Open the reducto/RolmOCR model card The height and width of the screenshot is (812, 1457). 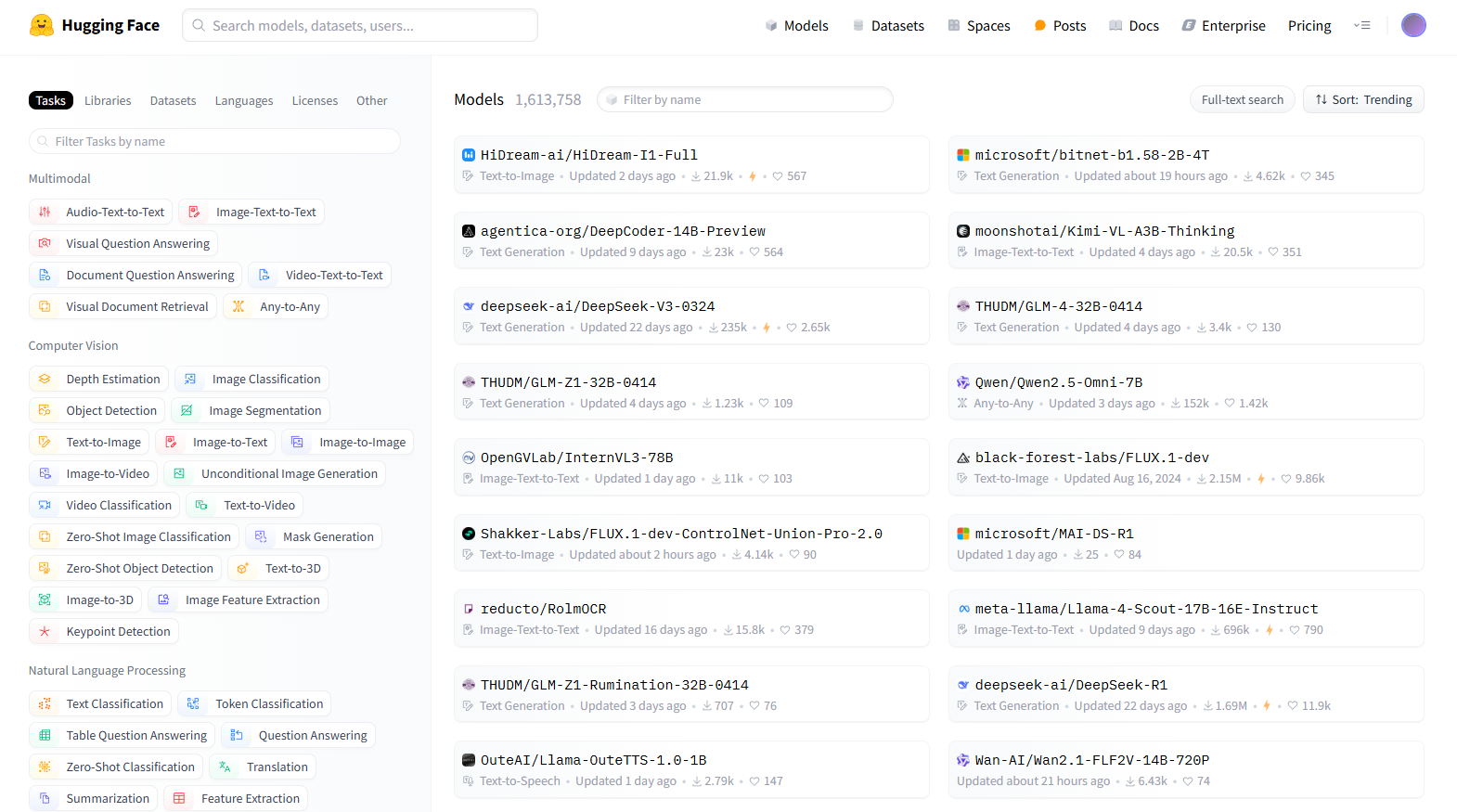pyautogui.click(x=691, y=618)
